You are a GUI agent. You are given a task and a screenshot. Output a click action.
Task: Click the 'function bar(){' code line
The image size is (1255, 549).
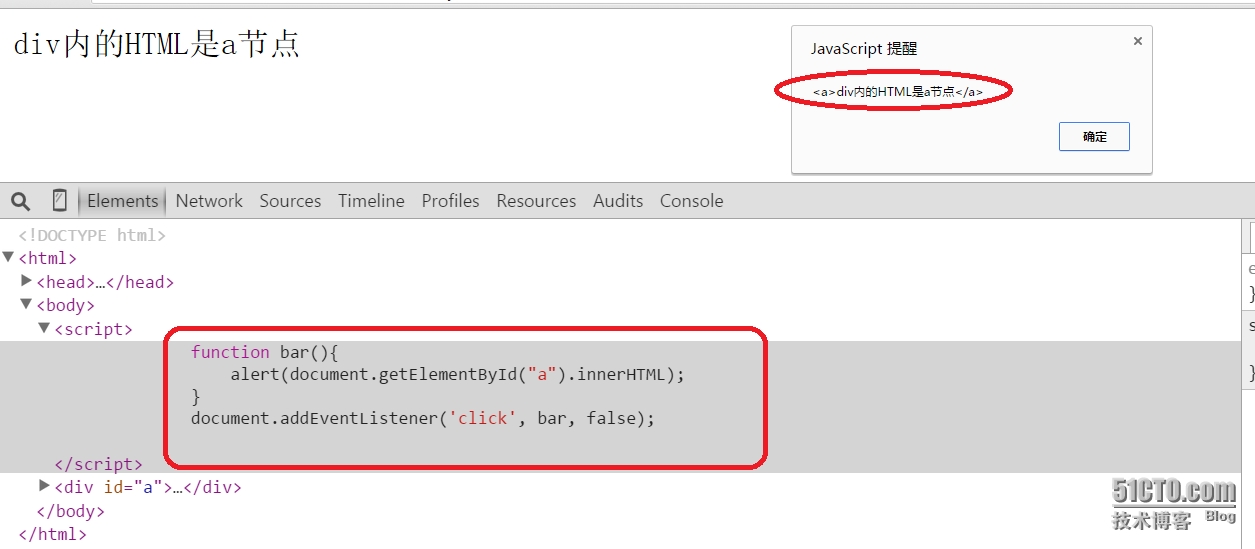pyautogui.click(x=266, y=352)
